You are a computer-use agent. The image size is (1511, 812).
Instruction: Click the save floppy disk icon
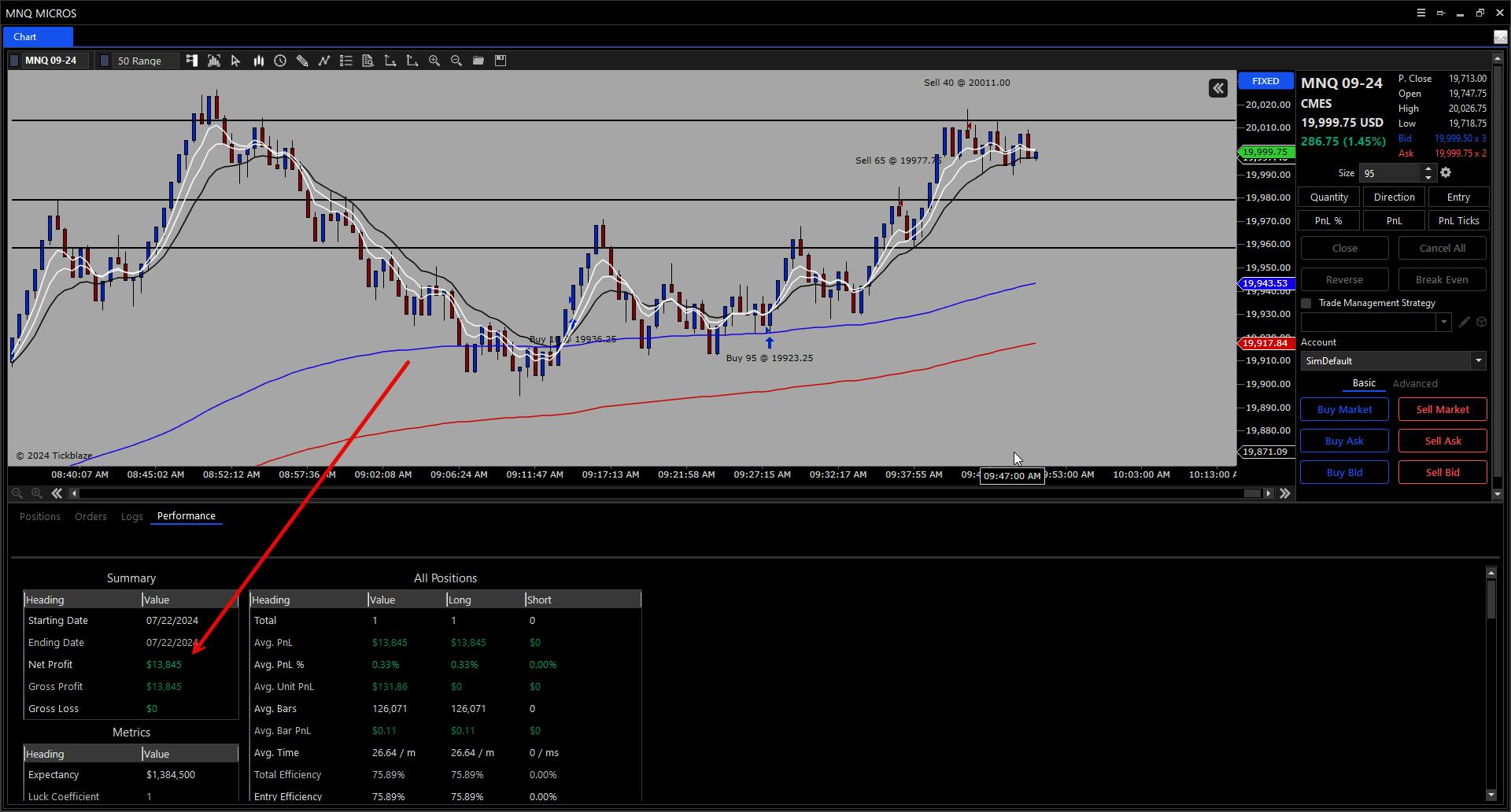point(500,61)
